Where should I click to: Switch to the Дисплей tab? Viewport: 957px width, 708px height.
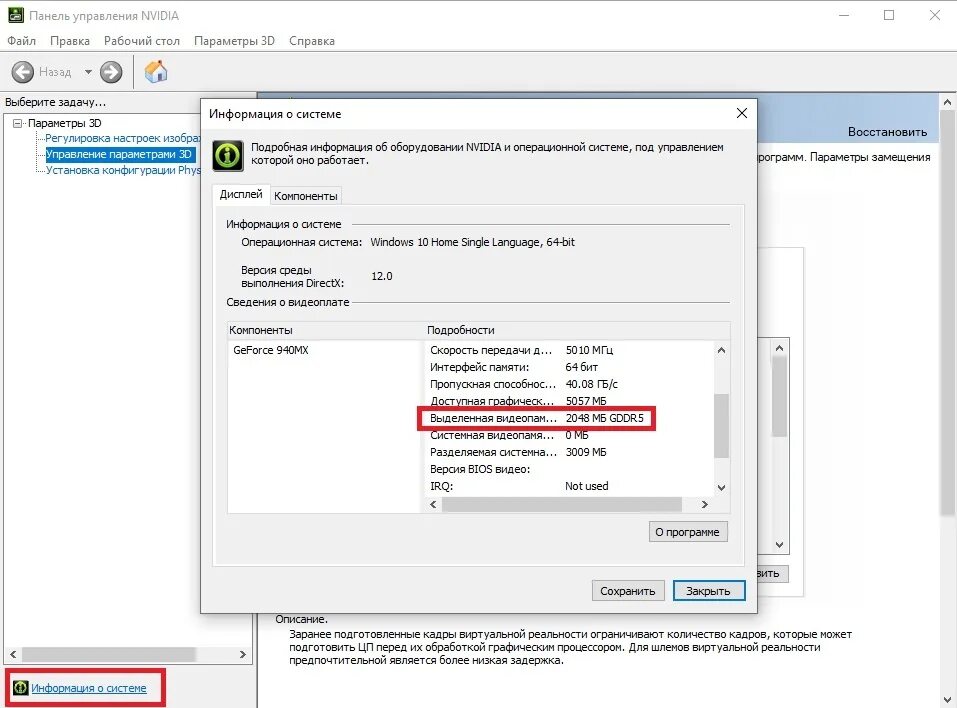coord(241,194)
